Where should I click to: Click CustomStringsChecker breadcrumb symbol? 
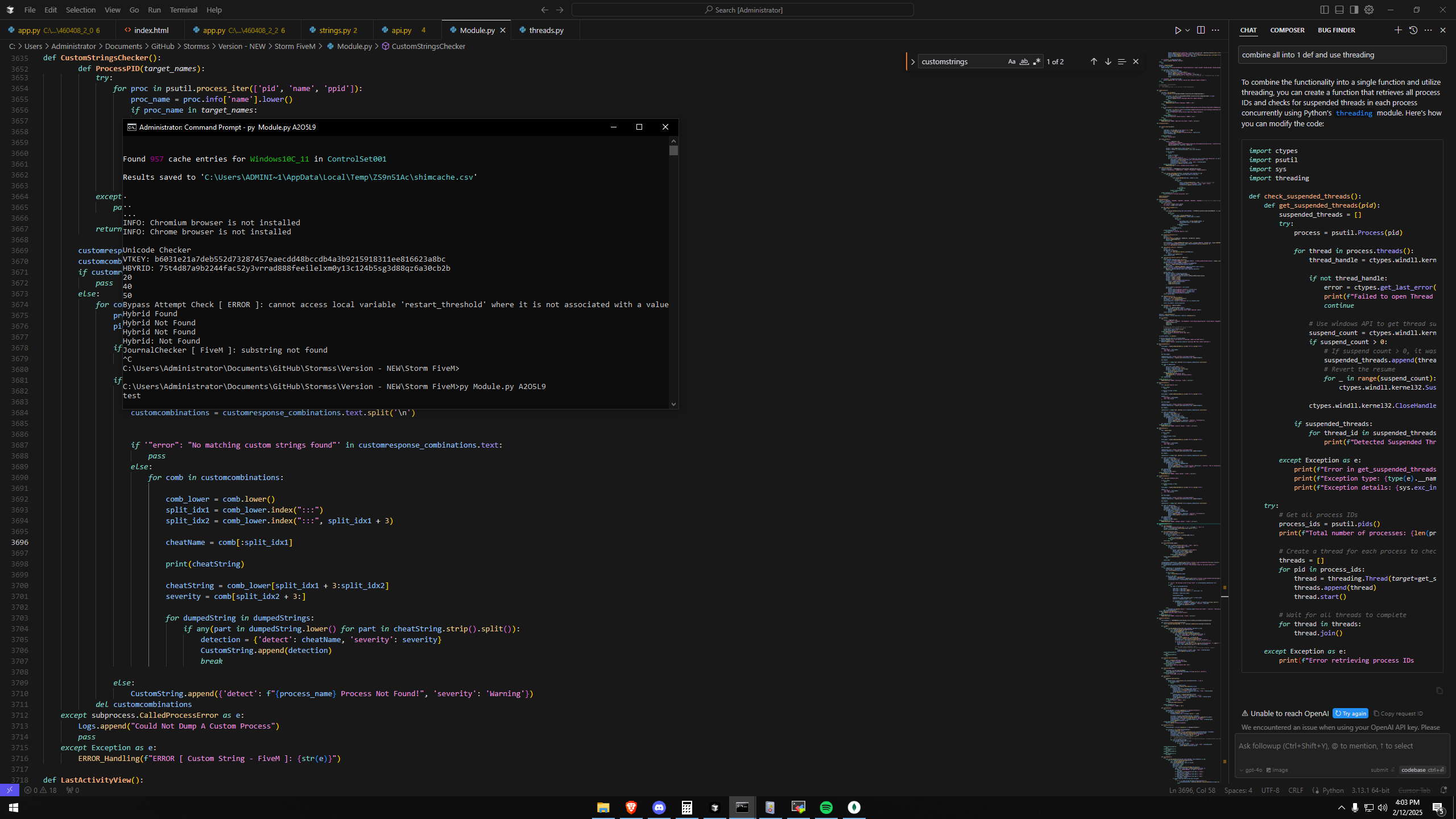[x=428, y=46]
